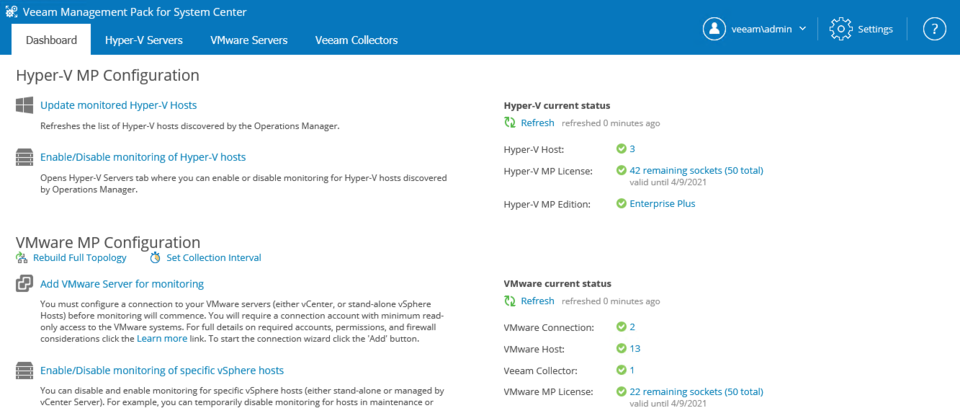
Task: Click the VMware current status heading
Action: coord(557,284)
